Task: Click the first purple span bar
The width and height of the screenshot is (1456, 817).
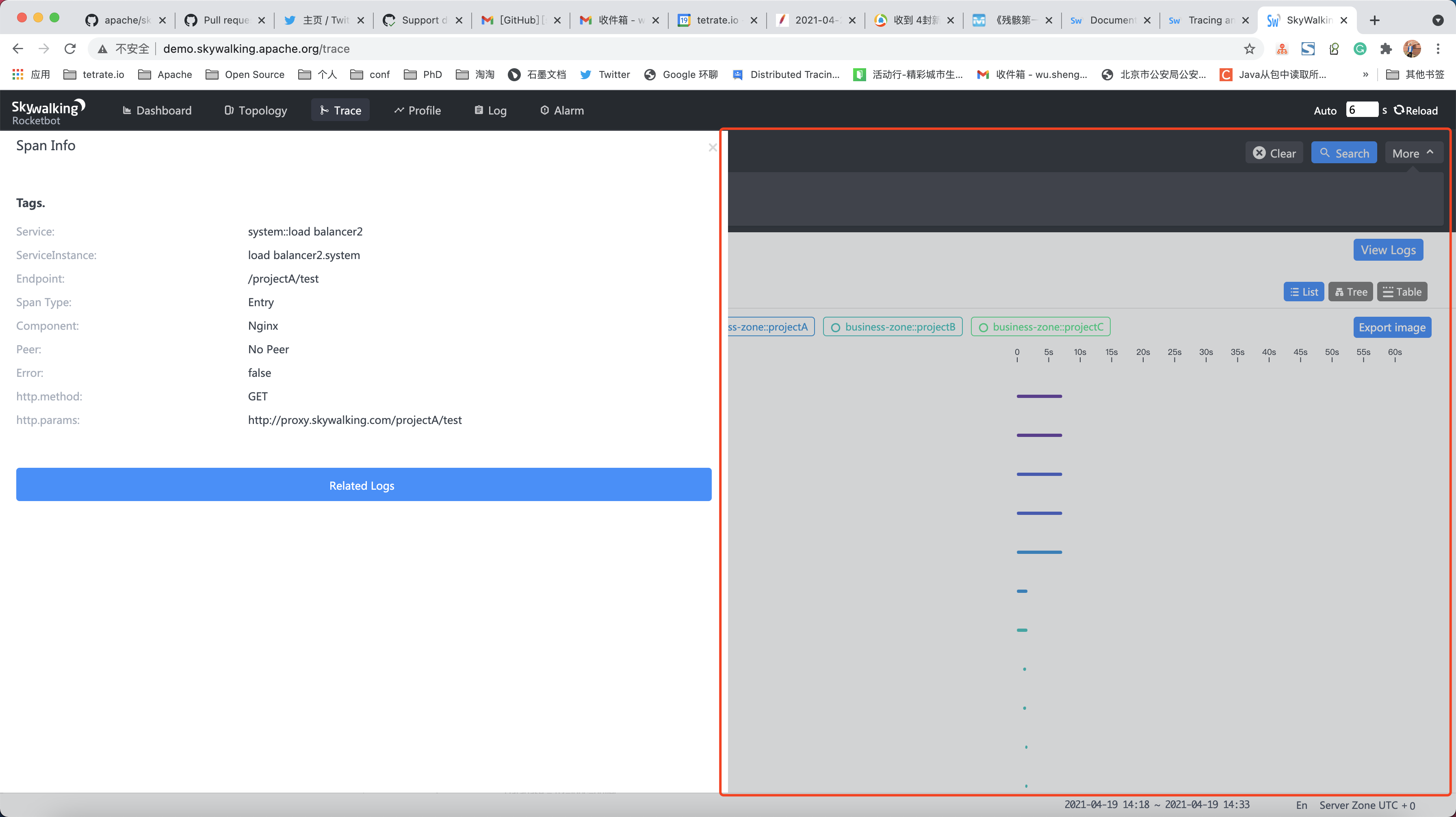Action: (x=1039, y=397)
